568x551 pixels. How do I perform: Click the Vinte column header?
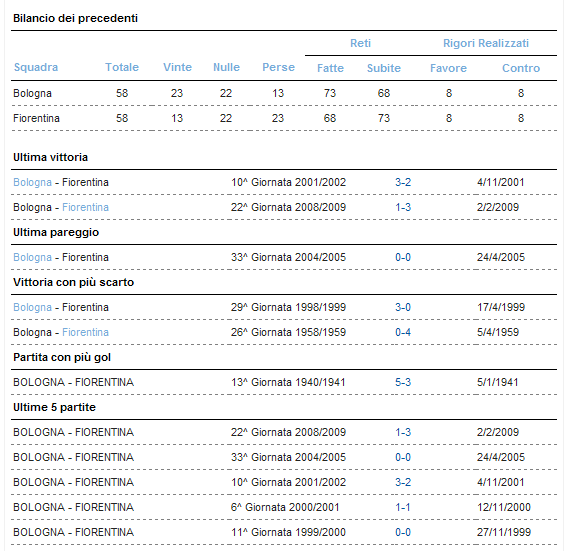(177, 67)
